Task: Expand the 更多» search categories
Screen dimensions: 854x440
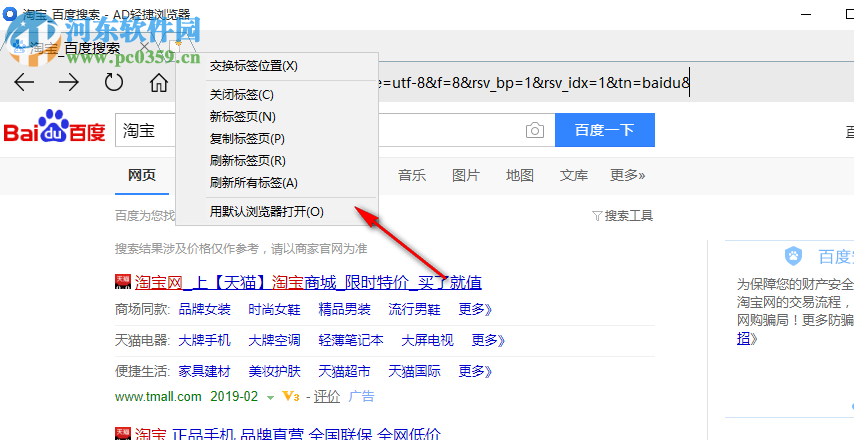Action: 627,175
